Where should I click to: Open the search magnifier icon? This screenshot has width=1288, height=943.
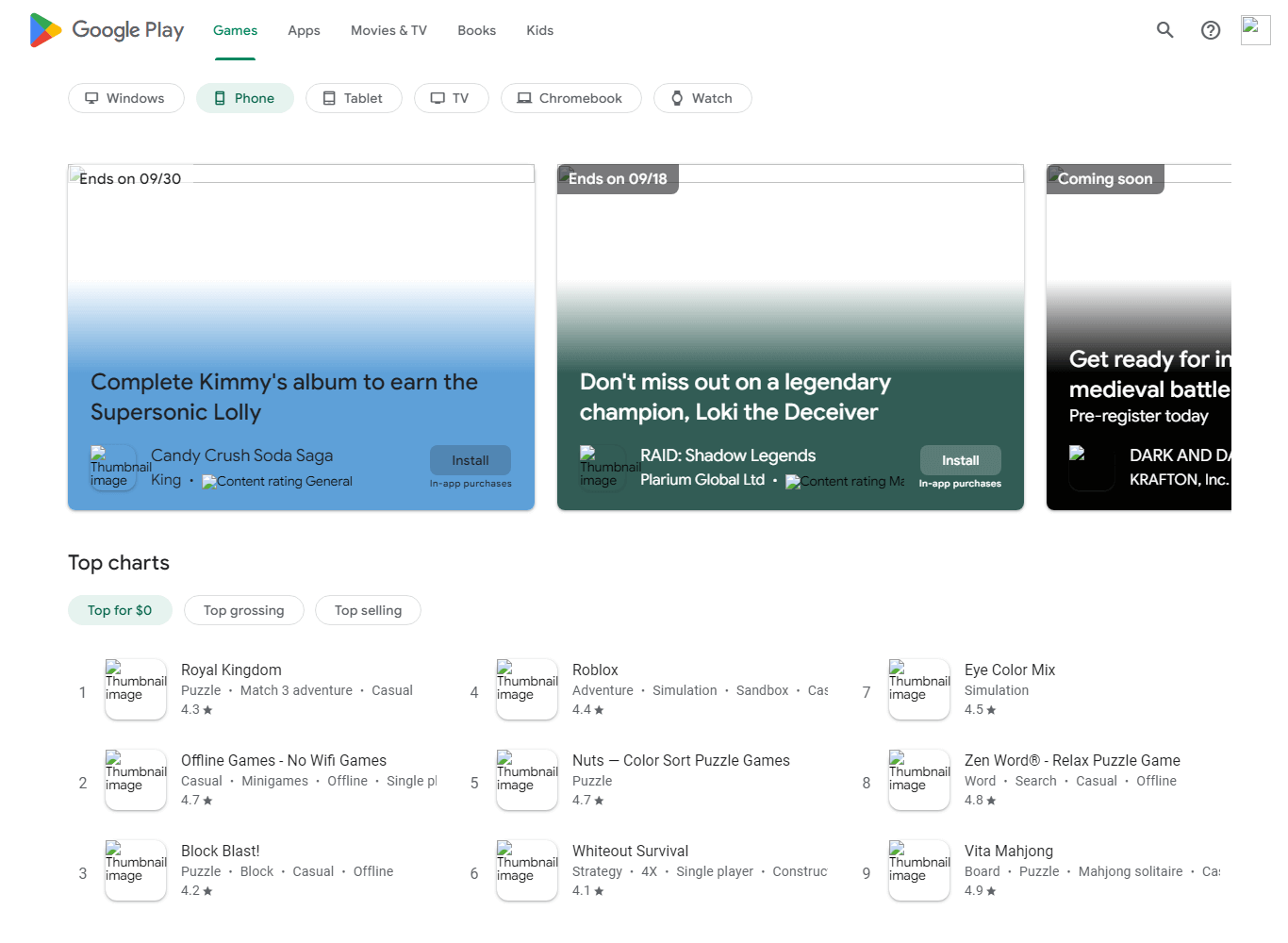(1165, 30)
